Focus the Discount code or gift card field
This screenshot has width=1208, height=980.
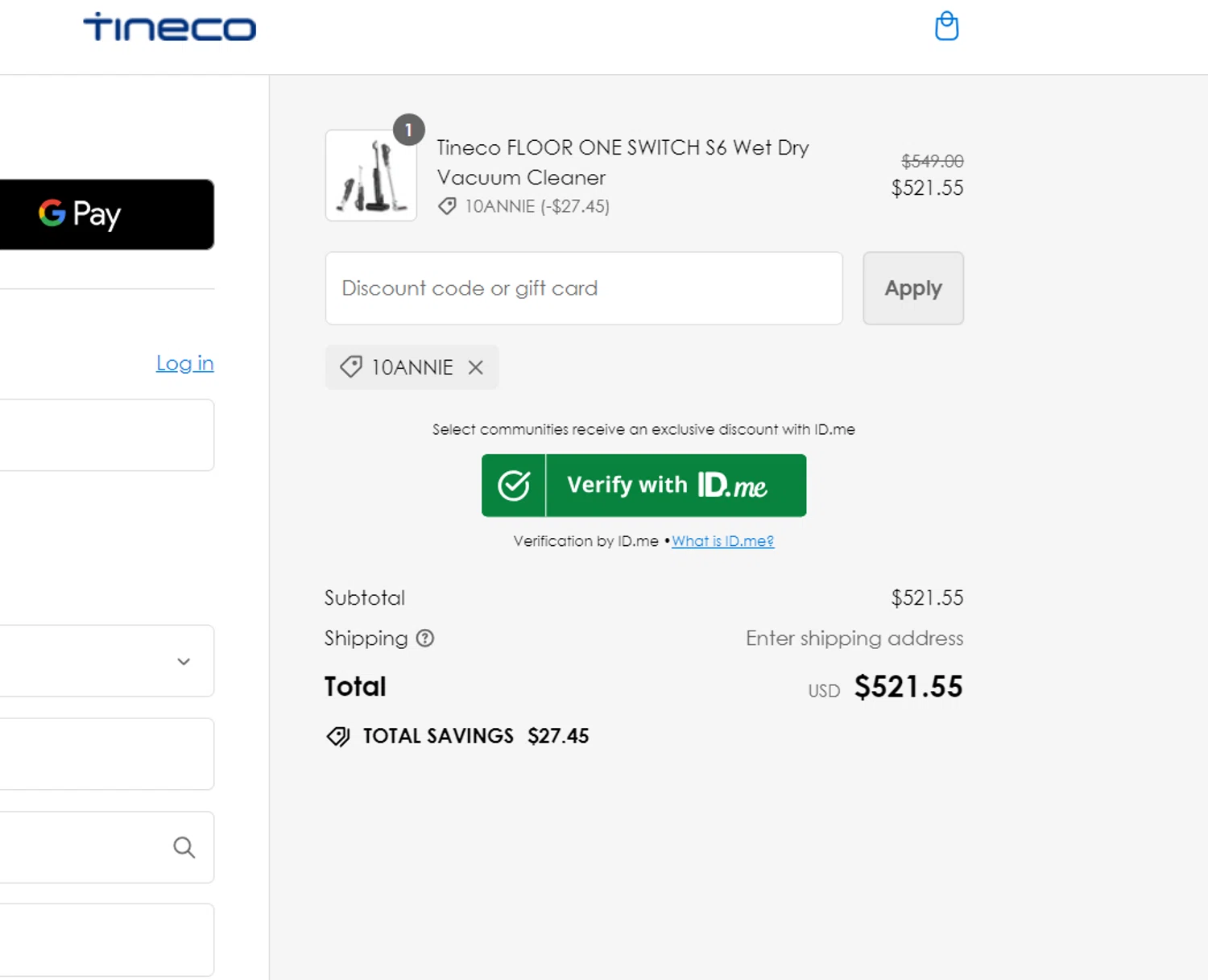(584, 288)
